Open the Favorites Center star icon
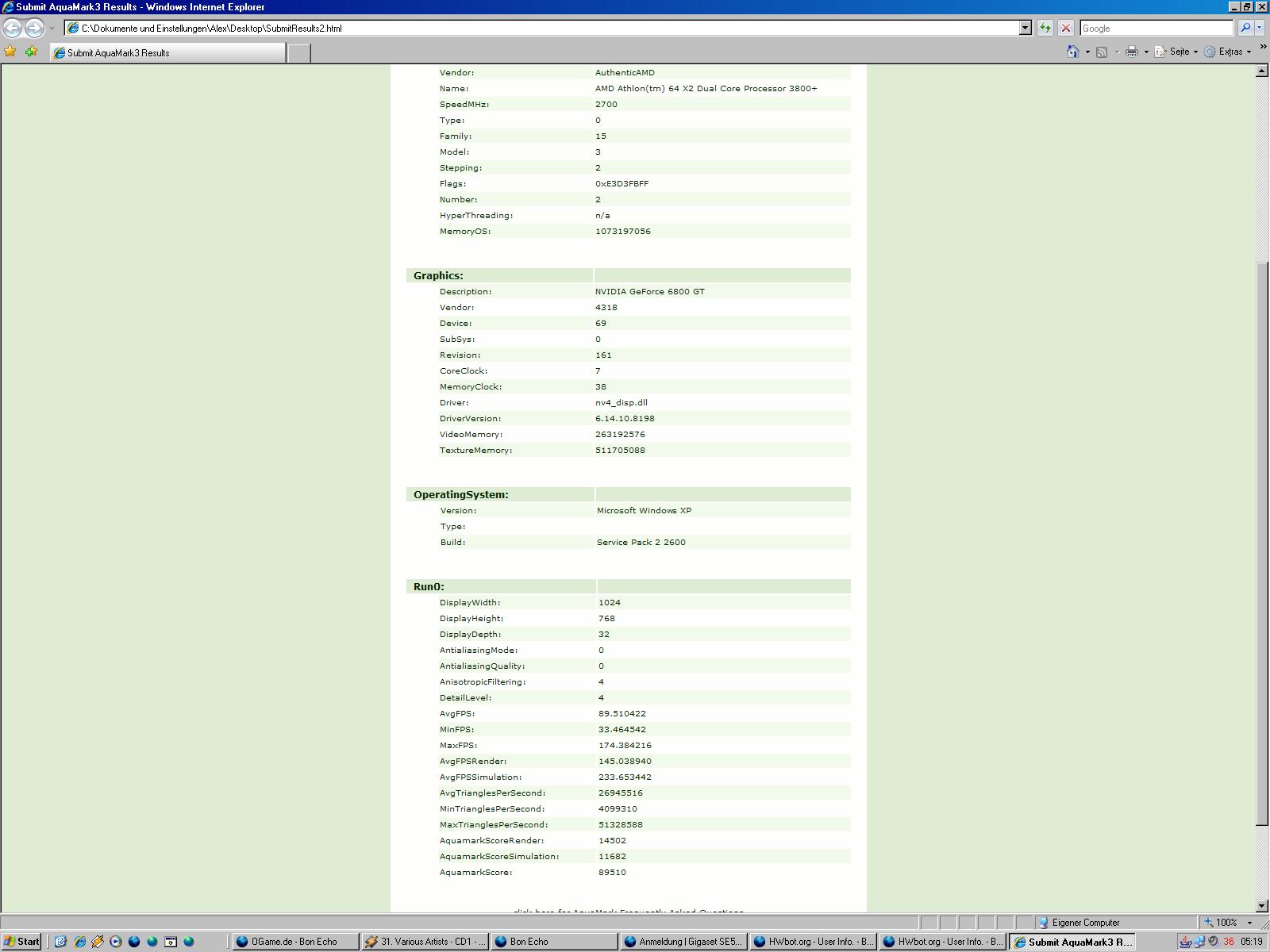Screen dimensions: 1270x952 coord(10,52)
